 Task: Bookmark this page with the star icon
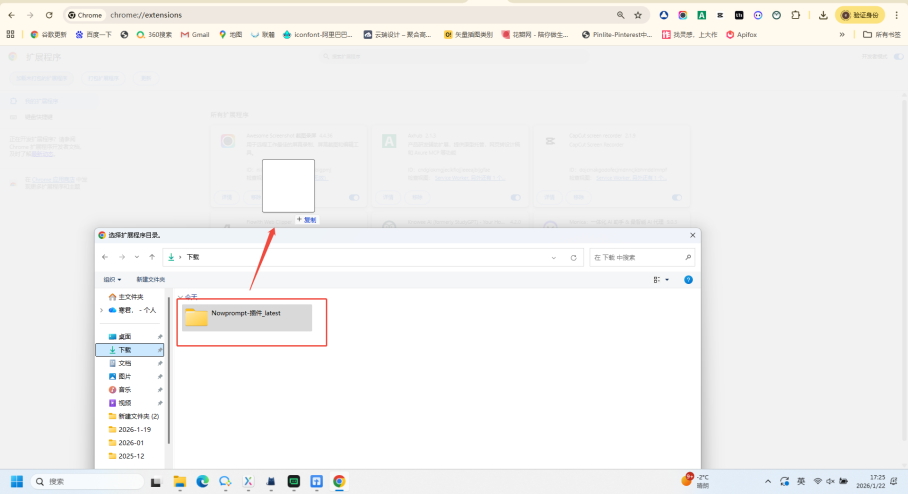(x=638, y=15)
